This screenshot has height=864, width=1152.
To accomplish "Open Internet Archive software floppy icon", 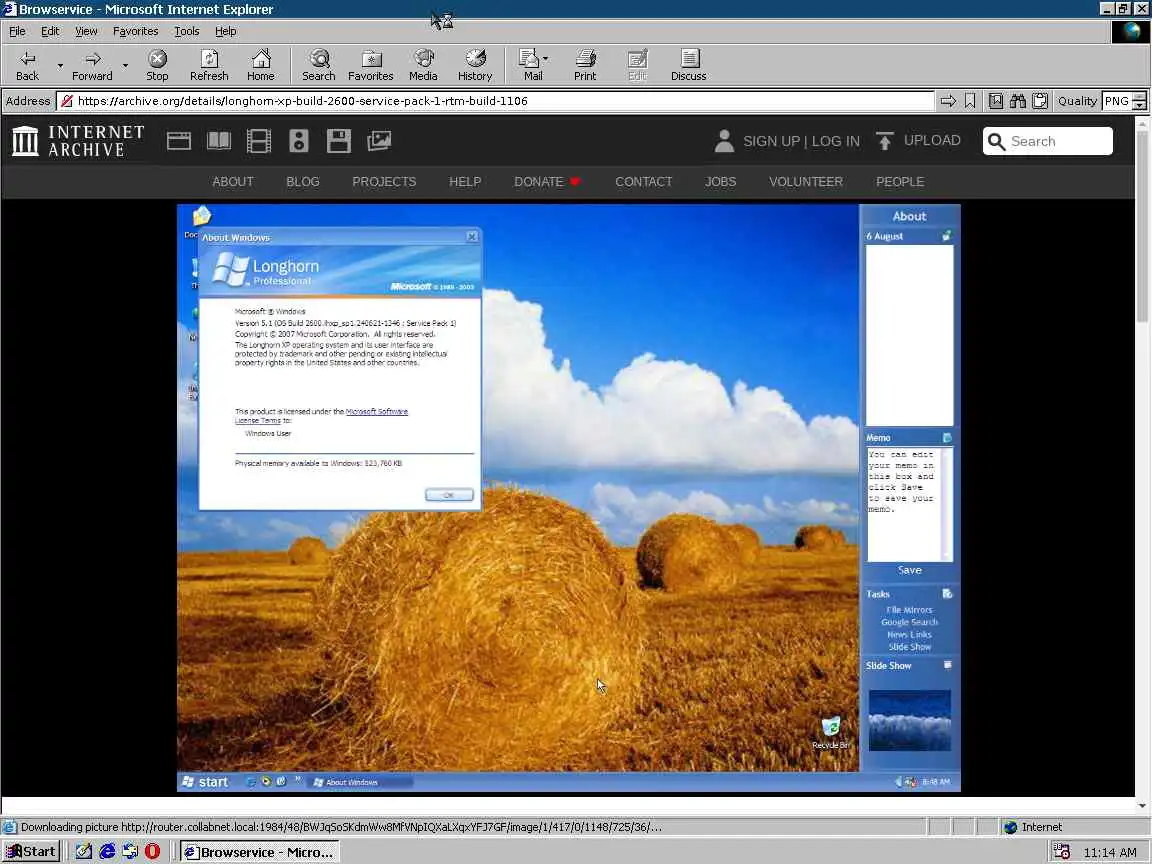I will (x=339, y=141).
